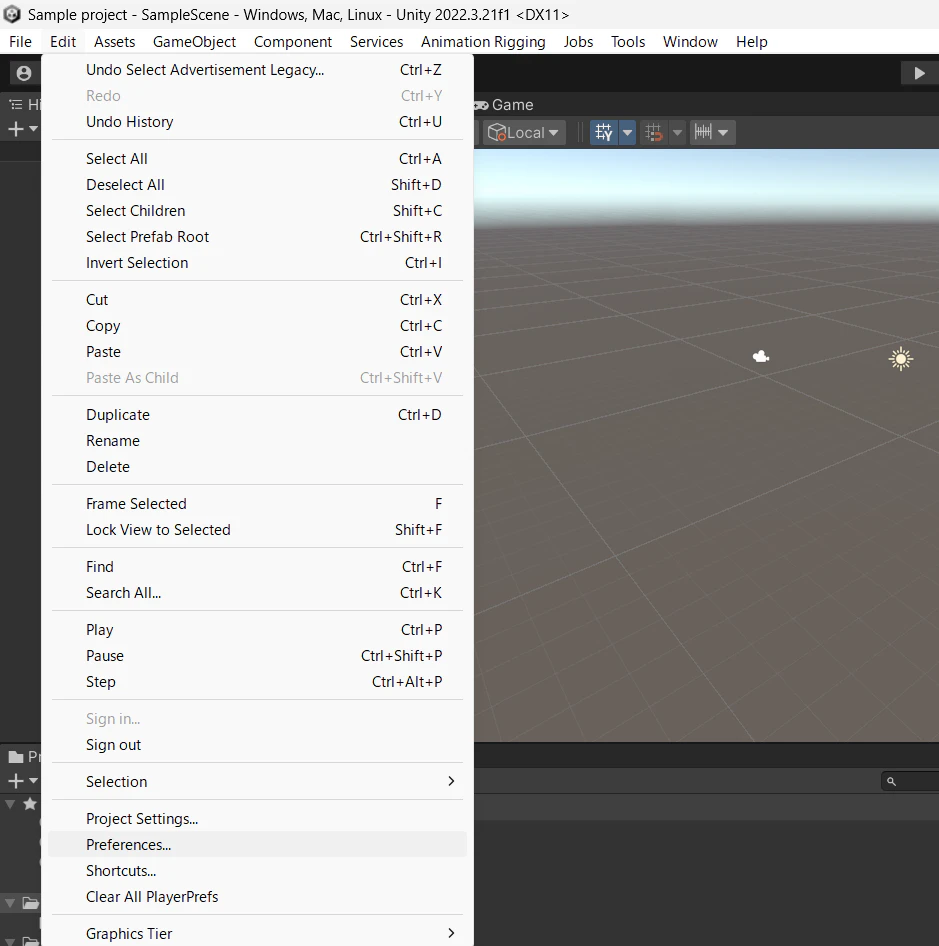Collapse the Favorites tree arrow
The width and height of the screenshot is (939, 946).
click(x=10, y=804)
